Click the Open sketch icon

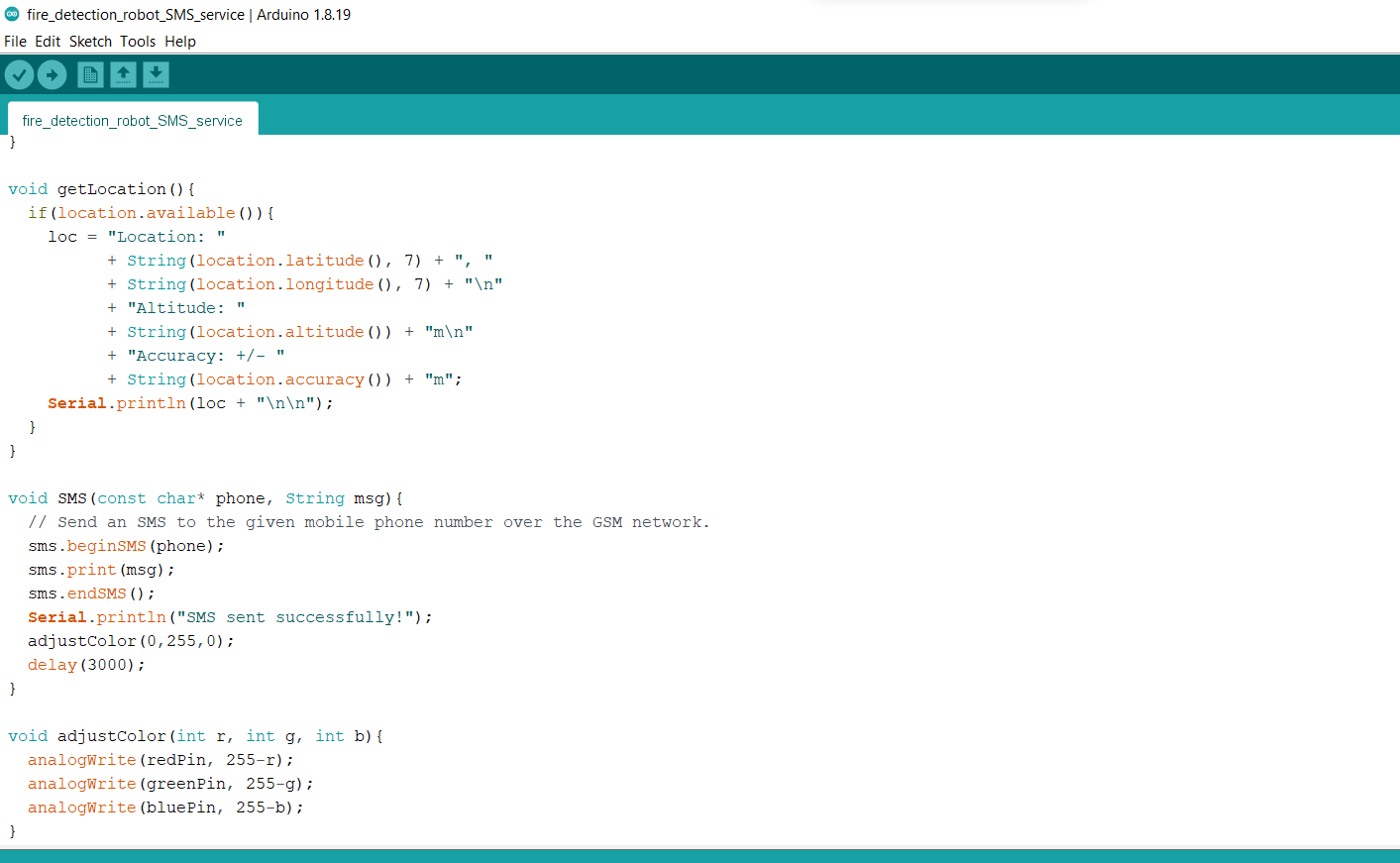pos(123,74)
